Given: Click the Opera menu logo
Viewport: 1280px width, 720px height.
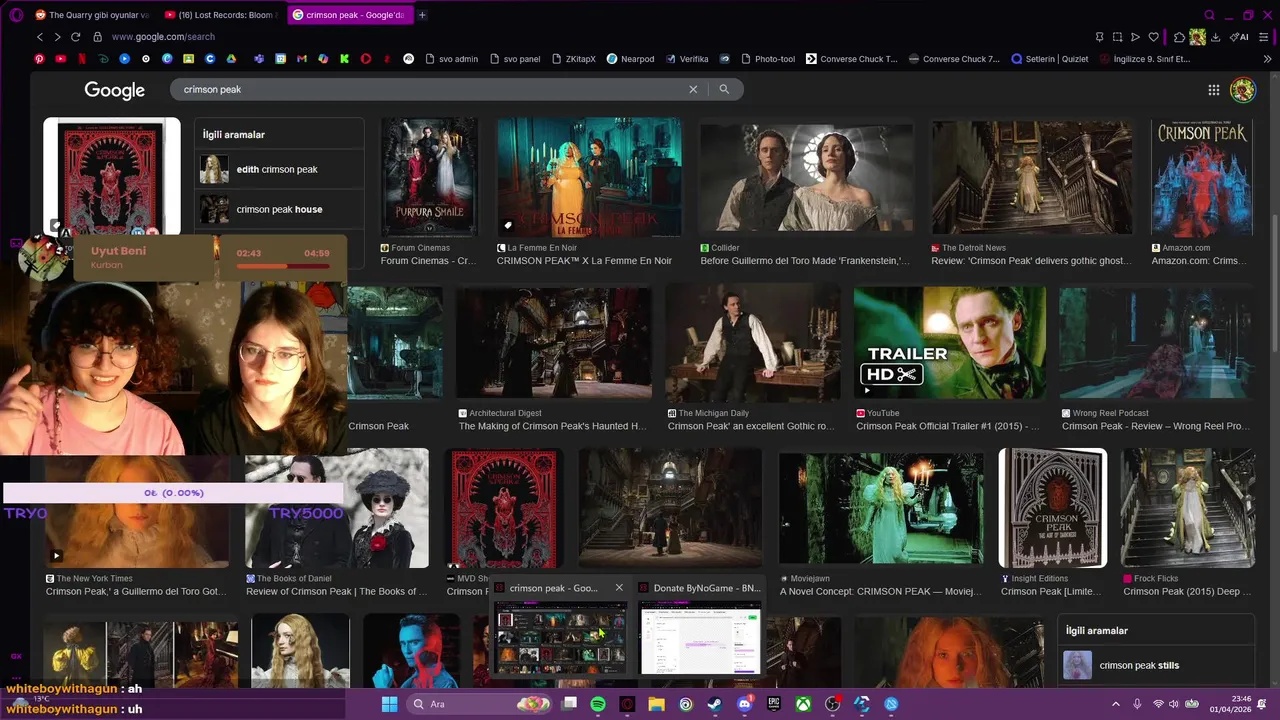Looking at the screenshot, I should 16,15.
